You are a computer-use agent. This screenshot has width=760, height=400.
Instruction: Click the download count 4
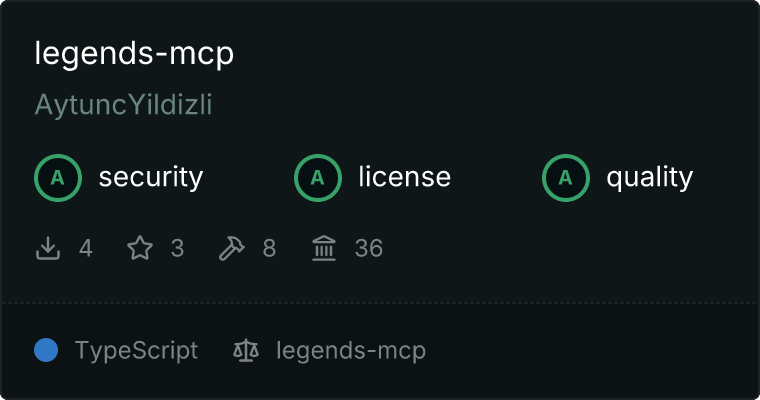[86, 248]
